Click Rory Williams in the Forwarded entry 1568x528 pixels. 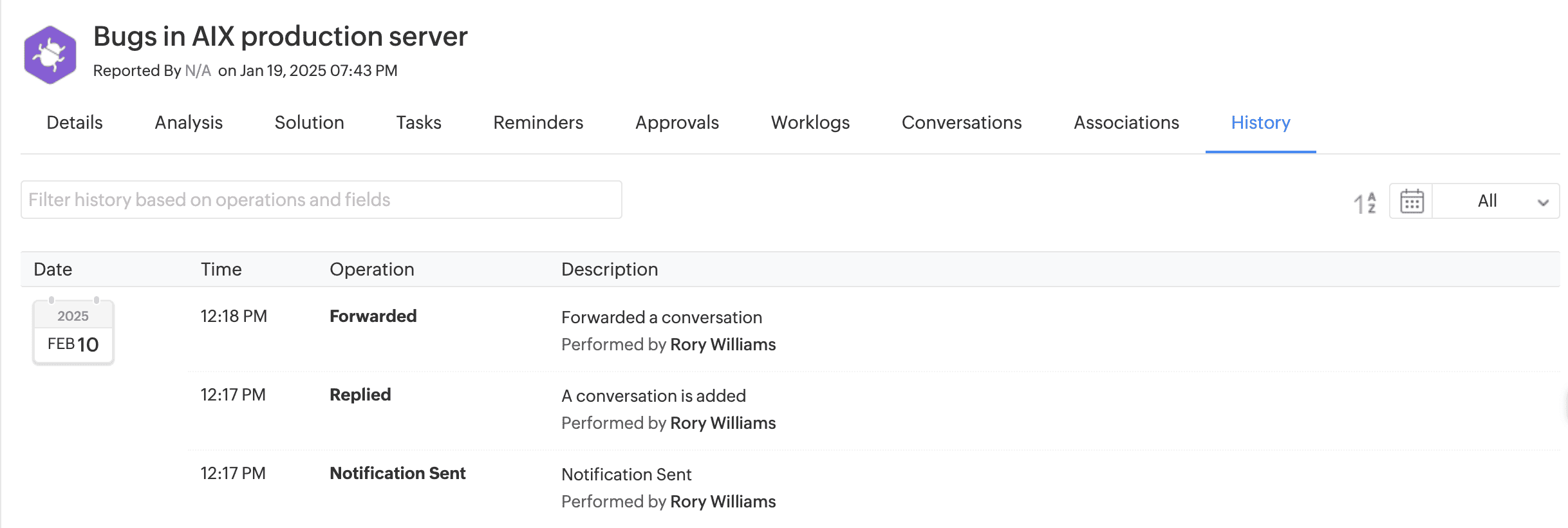(723, 344)
